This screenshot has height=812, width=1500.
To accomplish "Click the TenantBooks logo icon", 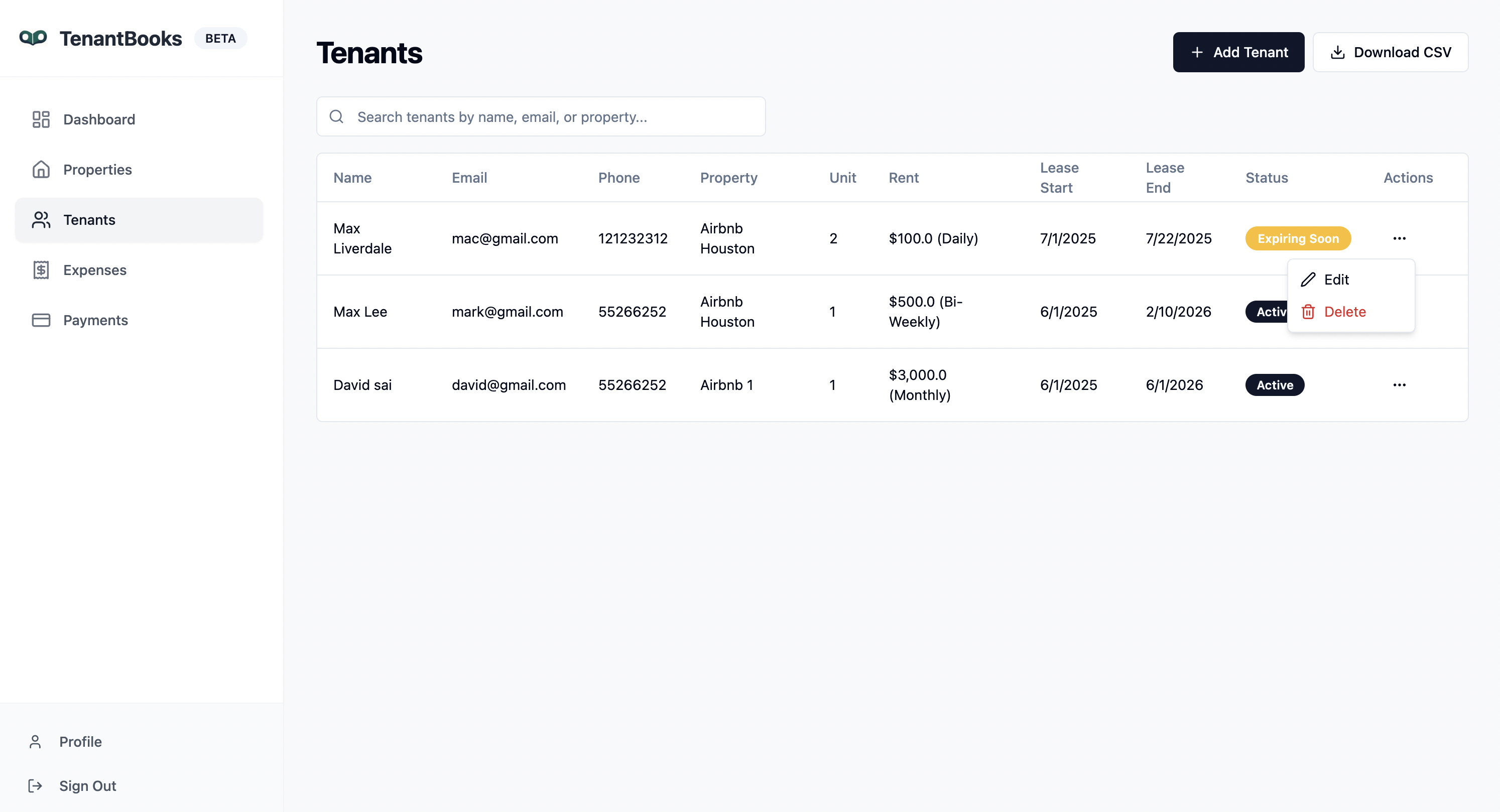I will click(x=33, y=38).
